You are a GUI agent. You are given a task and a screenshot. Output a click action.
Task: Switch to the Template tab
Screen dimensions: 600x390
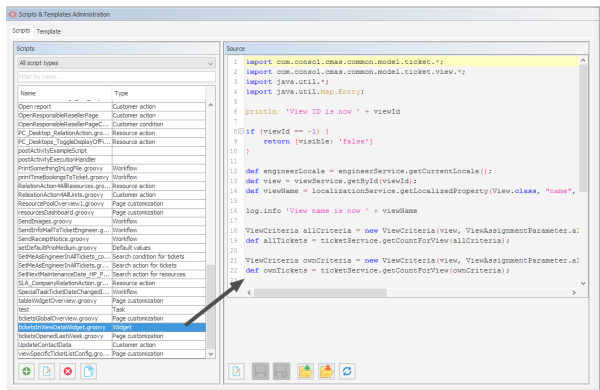[x=49, y=31]
